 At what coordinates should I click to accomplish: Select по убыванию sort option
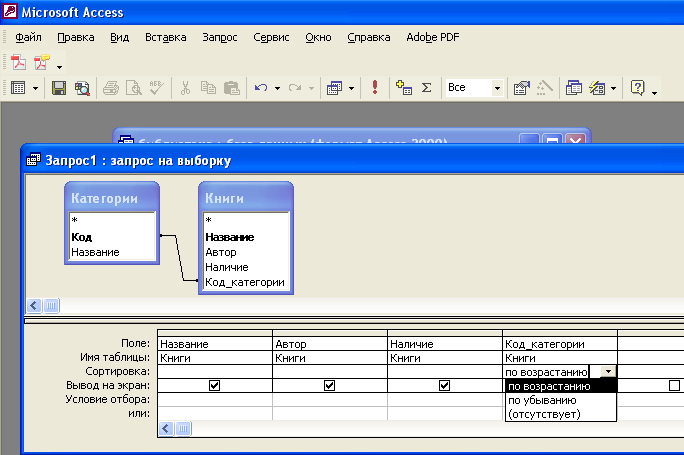(561, 400)
